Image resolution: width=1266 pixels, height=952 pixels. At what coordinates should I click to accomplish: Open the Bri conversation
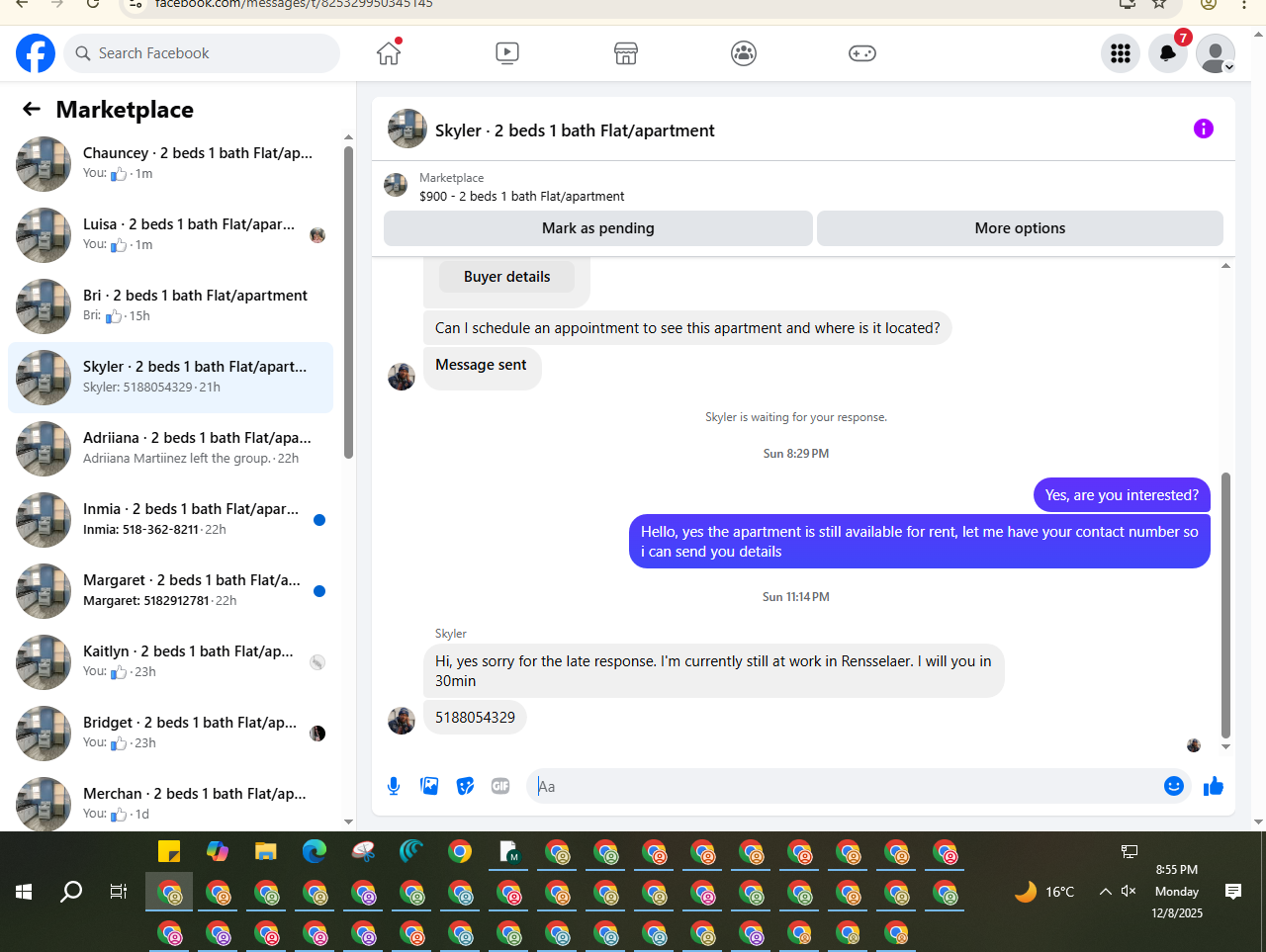[x=170, y=306]
